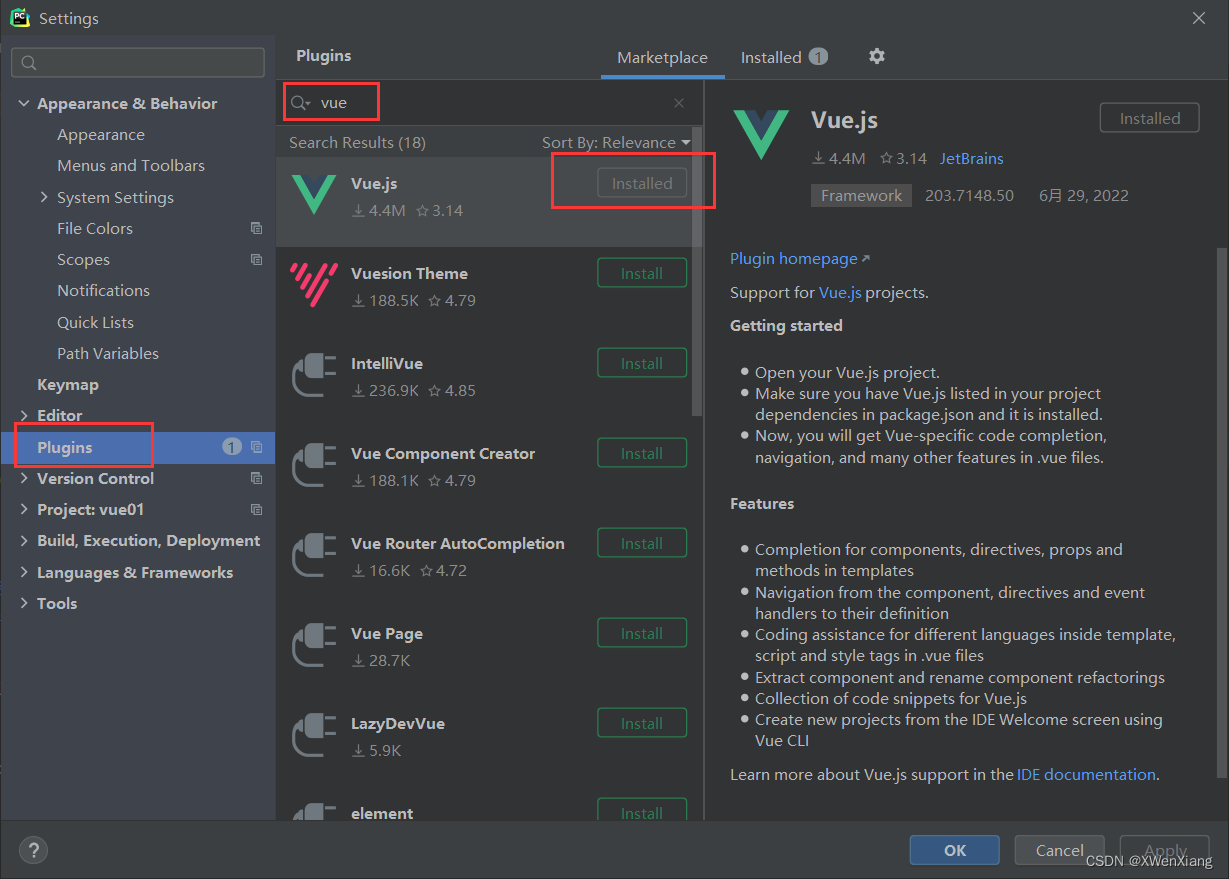Expand Project: vue01 section
Viewport: 1229px width, 879px height.
[x=24, y=509]
